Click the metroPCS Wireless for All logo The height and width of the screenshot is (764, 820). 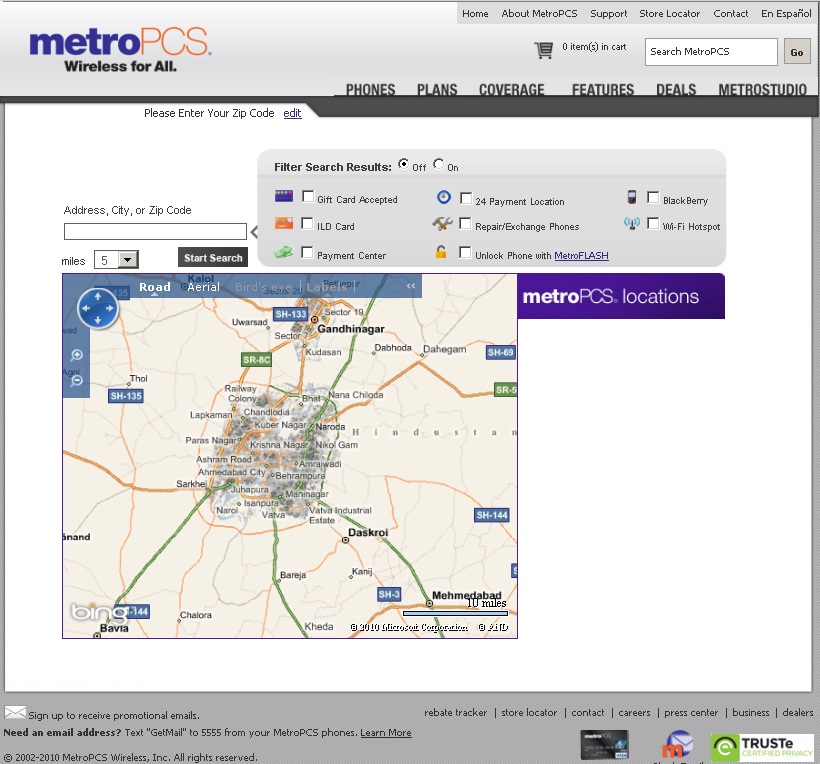(121, 50)
